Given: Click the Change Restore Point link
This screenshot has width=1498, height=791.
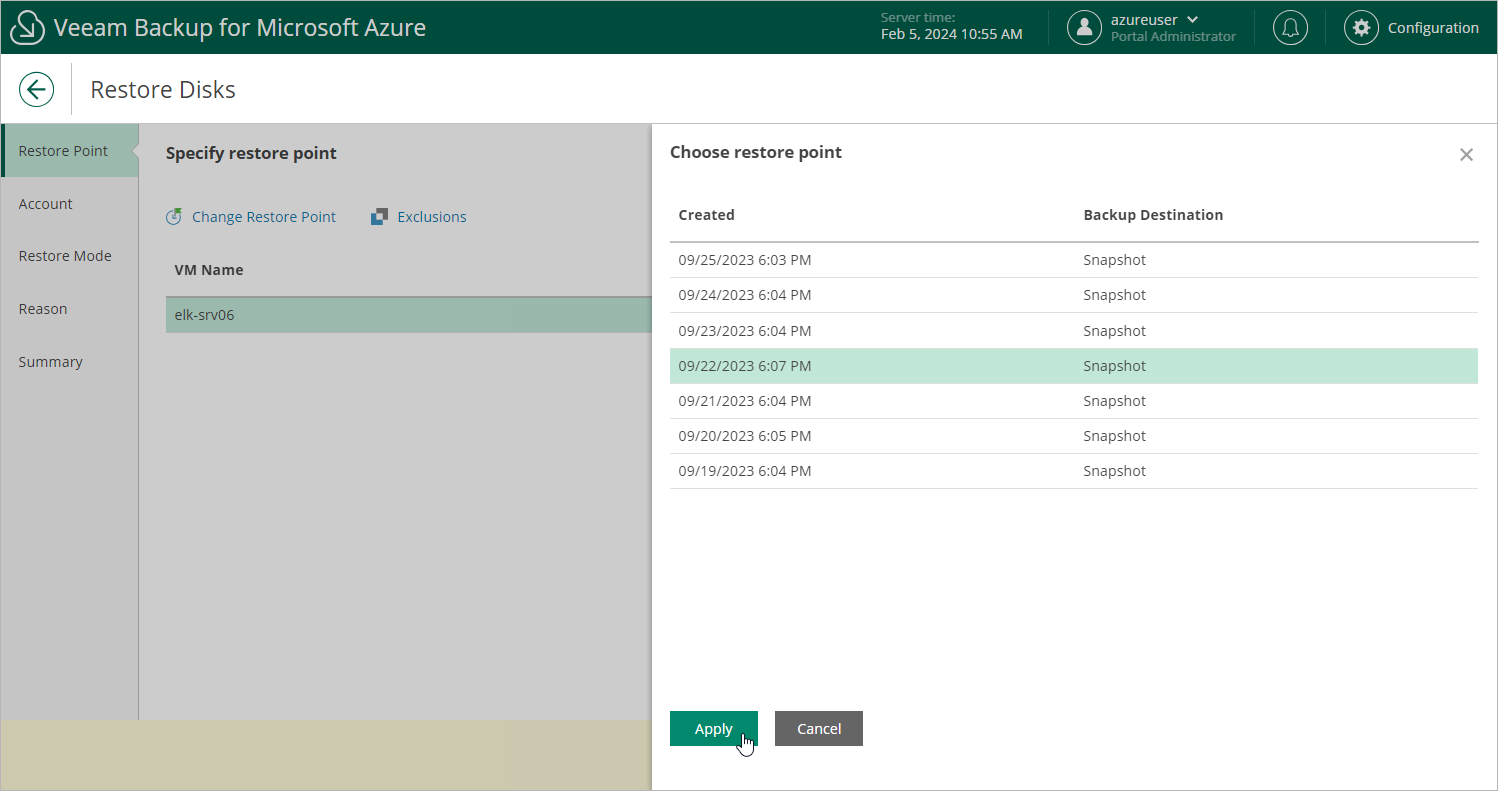Looking at the screenshot, I should 264,217.
